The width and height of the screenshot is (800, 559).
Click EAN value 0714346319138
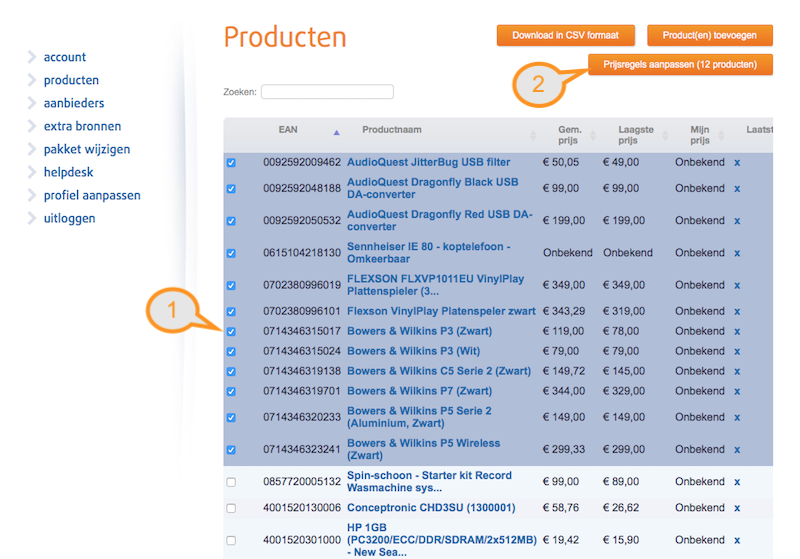[x=302, y=371]
